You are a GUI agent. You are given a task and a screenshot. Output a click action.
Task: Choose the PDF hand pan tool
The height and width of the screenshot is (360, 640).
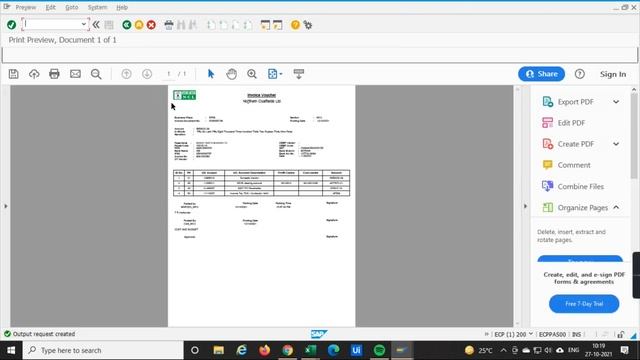[x=231, y=74]
